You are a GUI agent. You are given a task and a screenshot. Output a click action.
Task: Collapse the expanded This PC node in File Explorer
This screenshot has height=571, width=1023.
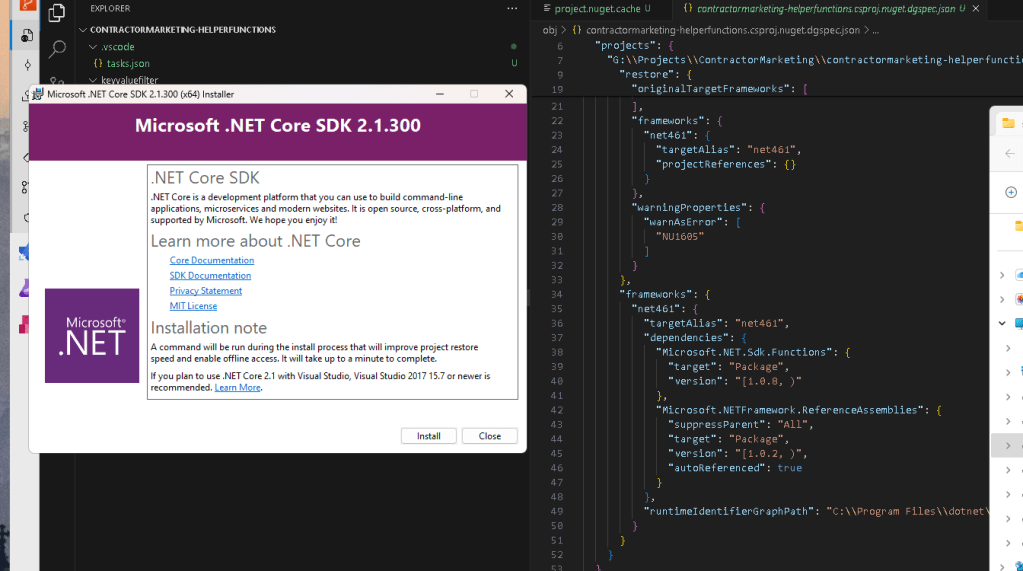[1002, 323]
